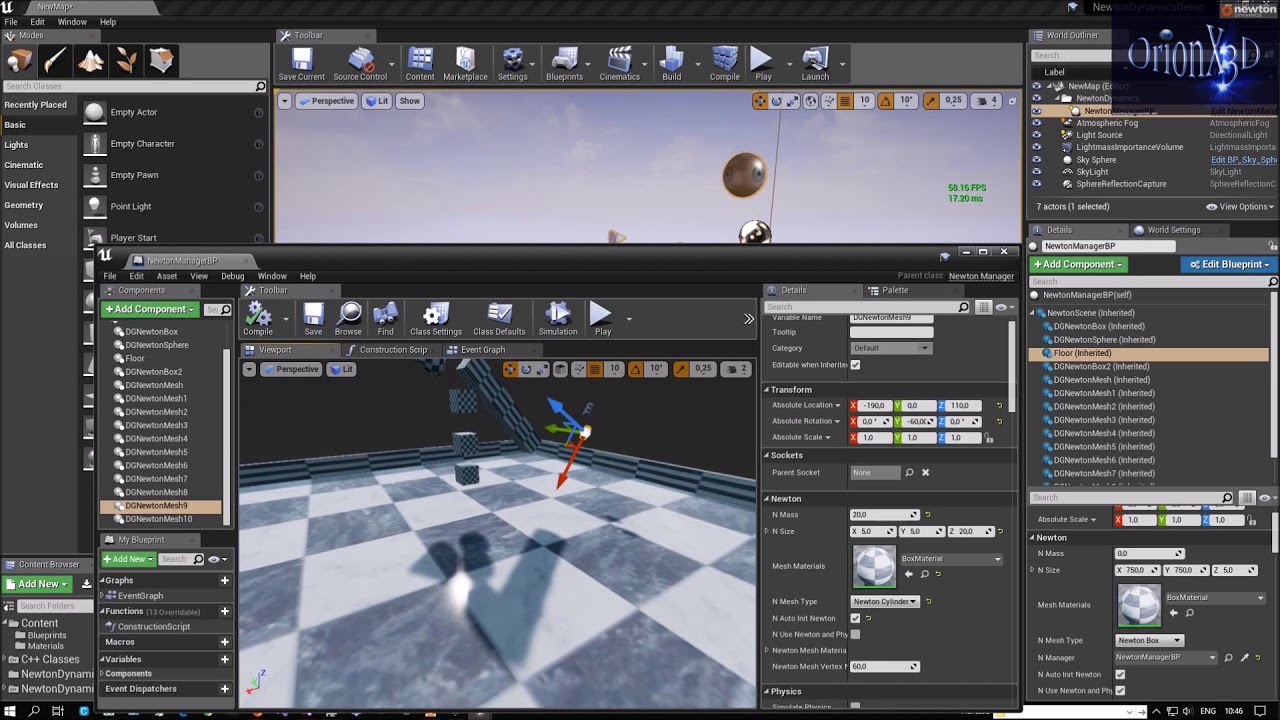Screen dimensions: 1280x720
Task: Click Simulation in blueprint toolbar
Action: coord(558,319)
